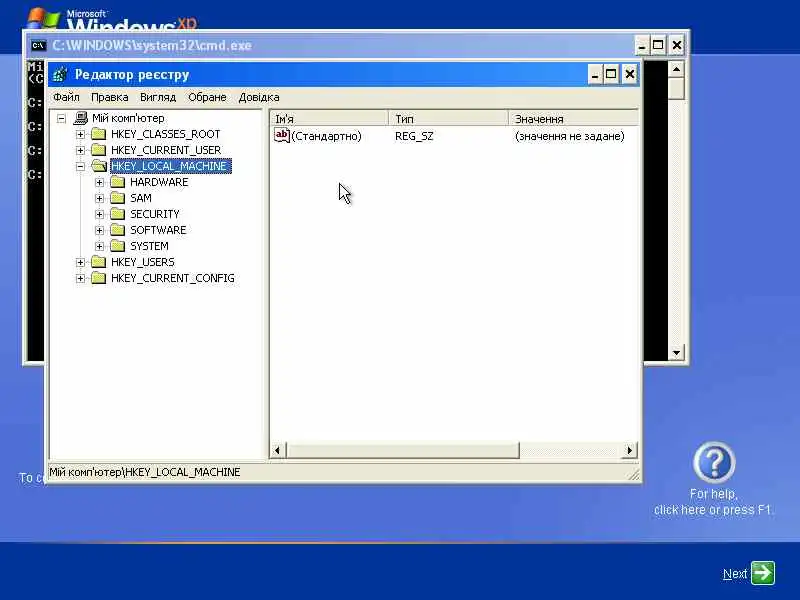Expand the SYSTEM key
The image size is (800, 600).
coord(99,246)
